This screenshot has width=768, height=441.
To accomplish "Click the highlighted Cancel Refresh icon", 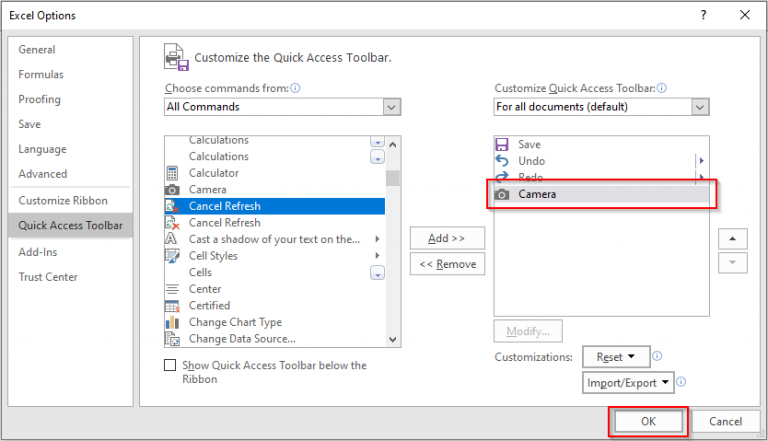I will (x=172, y=206).
